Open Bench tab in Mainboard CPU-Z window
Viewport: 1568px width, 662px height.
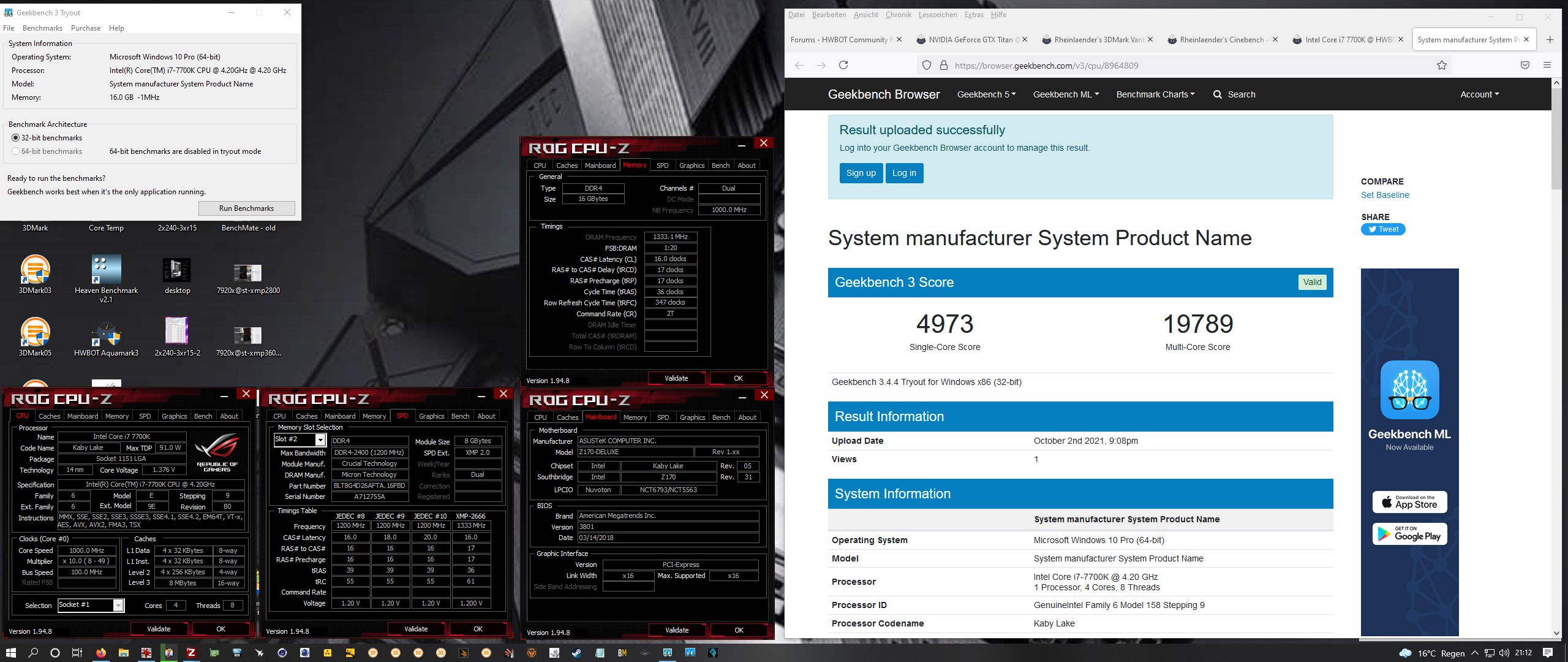tap(721, 417)
